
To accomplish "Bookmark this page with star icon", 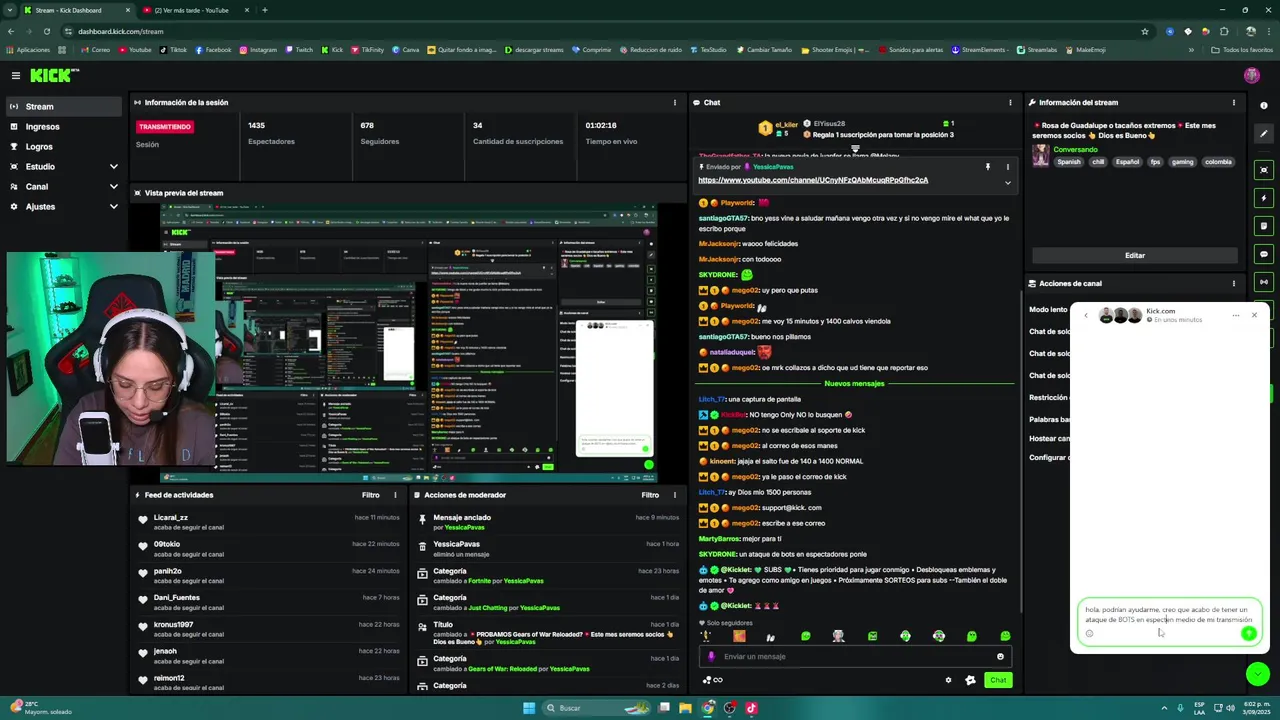I will 1145,31.
